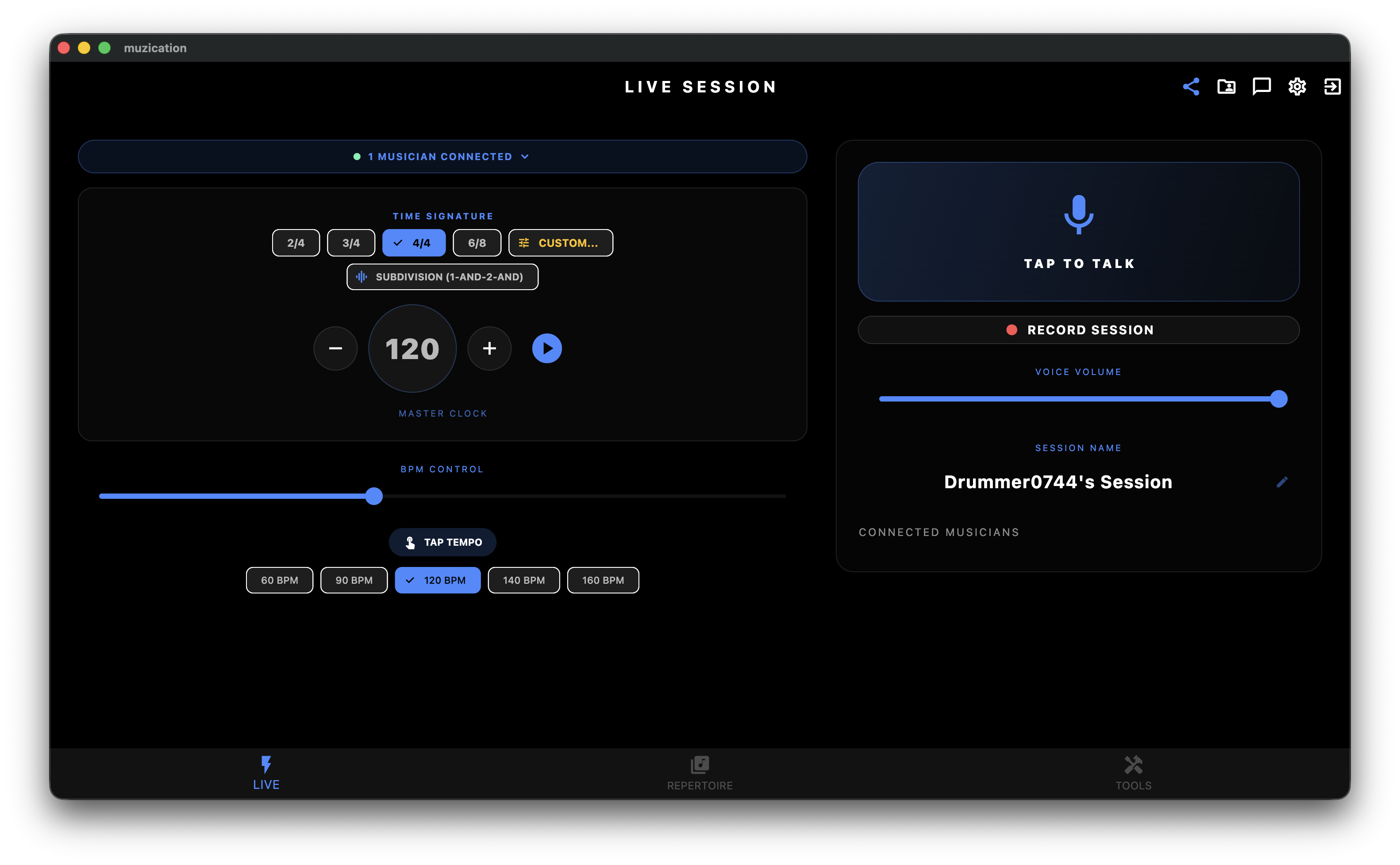Open the chat messages icon
This screenshot has height=865, width=1400.
[x=1262, y=86]
